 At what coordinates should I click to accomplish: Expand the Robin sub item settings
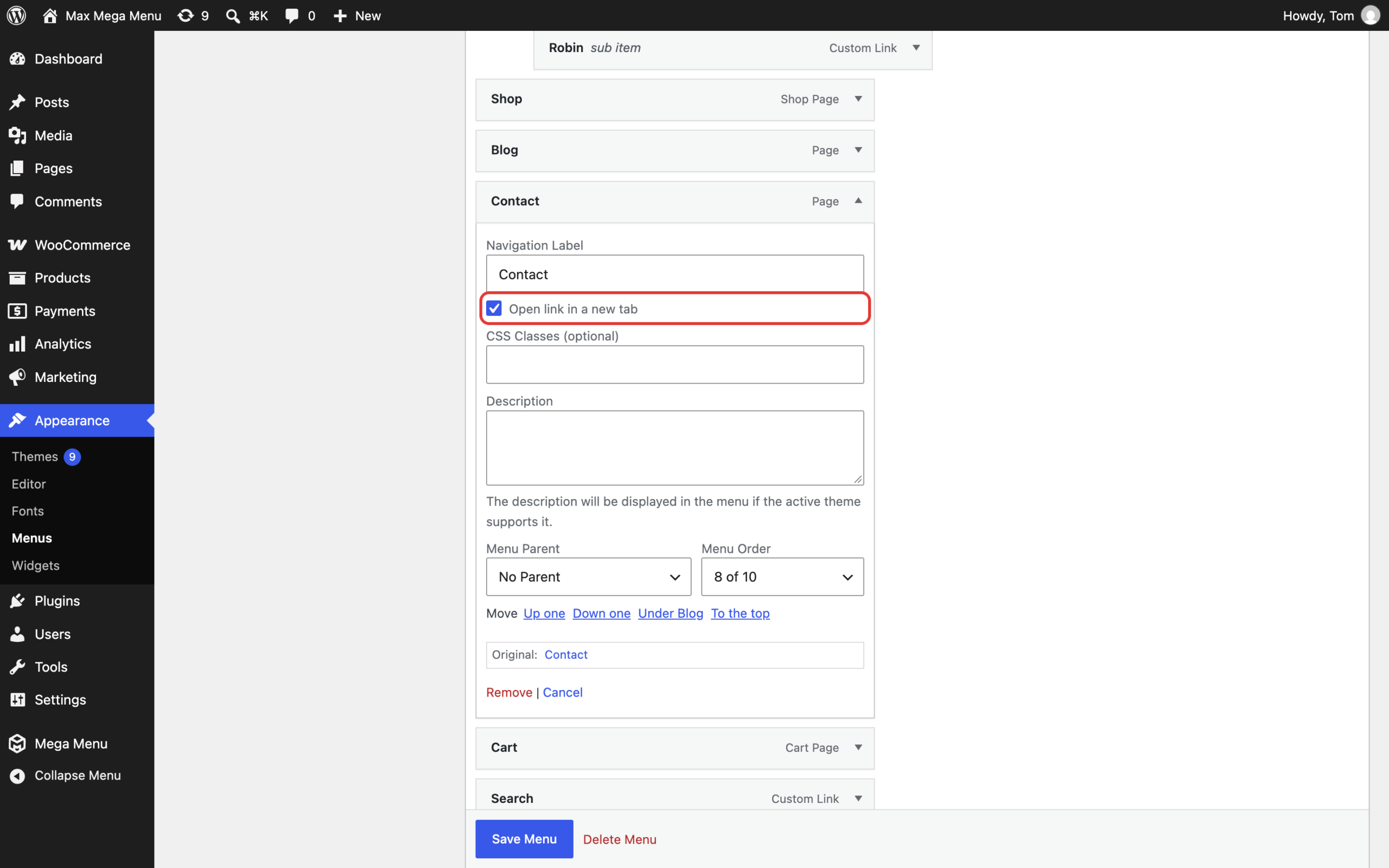(x=916, y=48)
